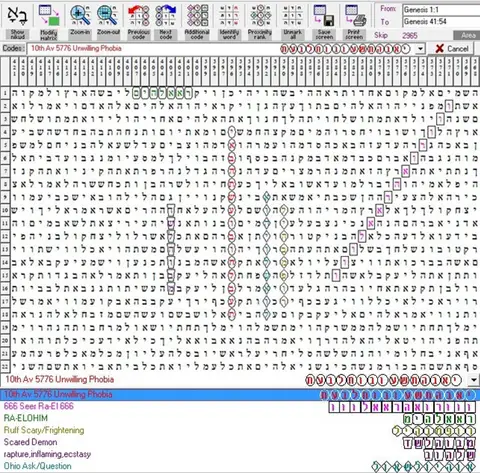This screenshot has height=473, width=480.
Task: Open the dropdown arrow below the matrix
Action: [474, 380]
